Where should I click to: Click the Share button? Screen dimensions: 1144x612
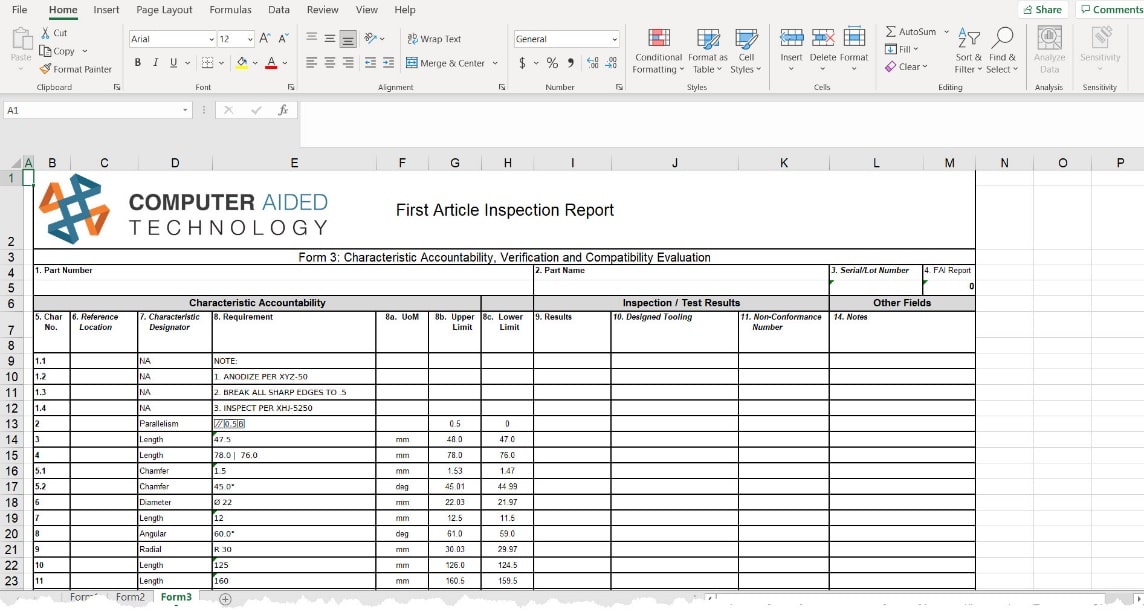click(x=1043, y=9)
